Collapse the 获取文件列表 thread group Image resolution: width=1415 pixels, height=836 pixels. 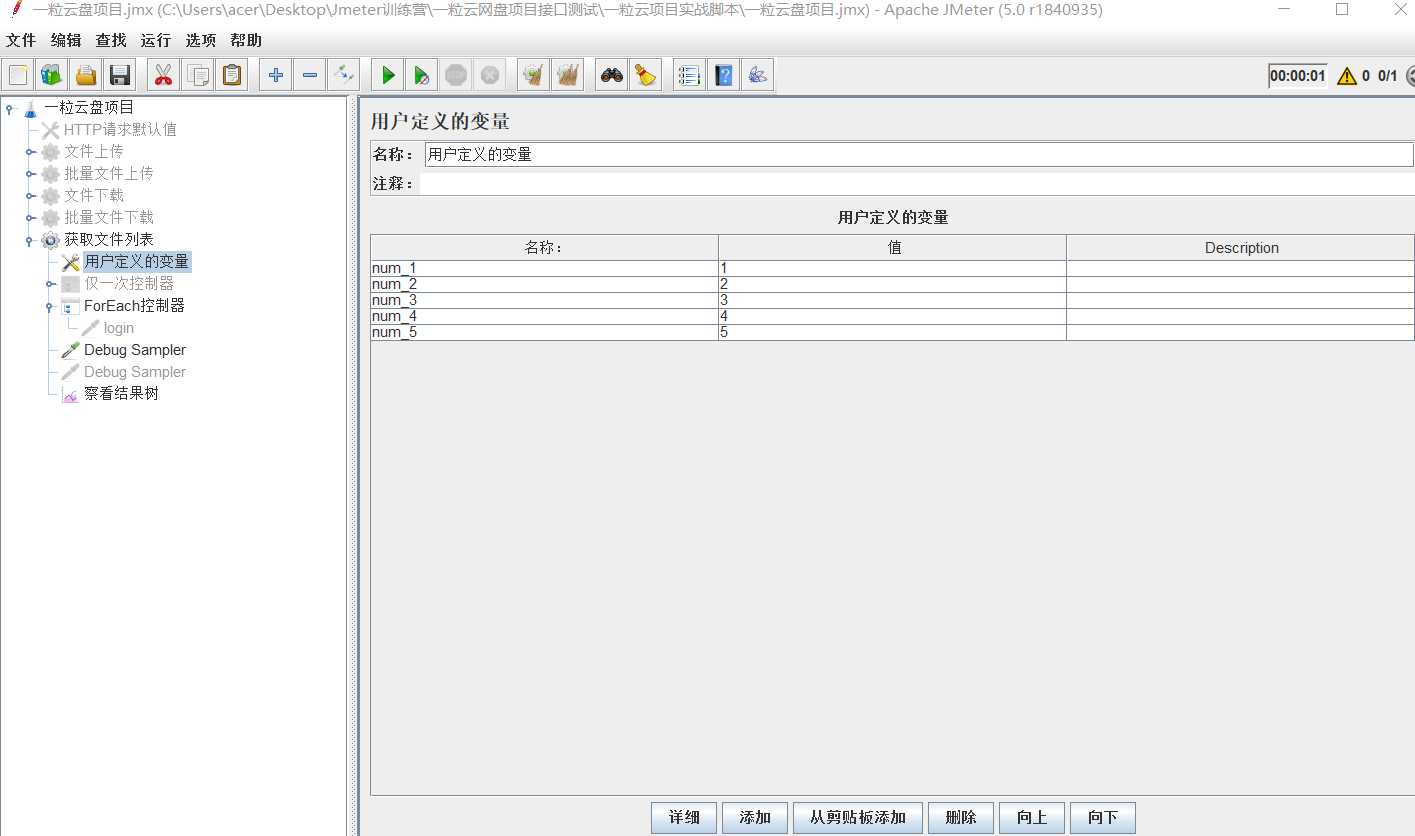[x=30, y=240]
